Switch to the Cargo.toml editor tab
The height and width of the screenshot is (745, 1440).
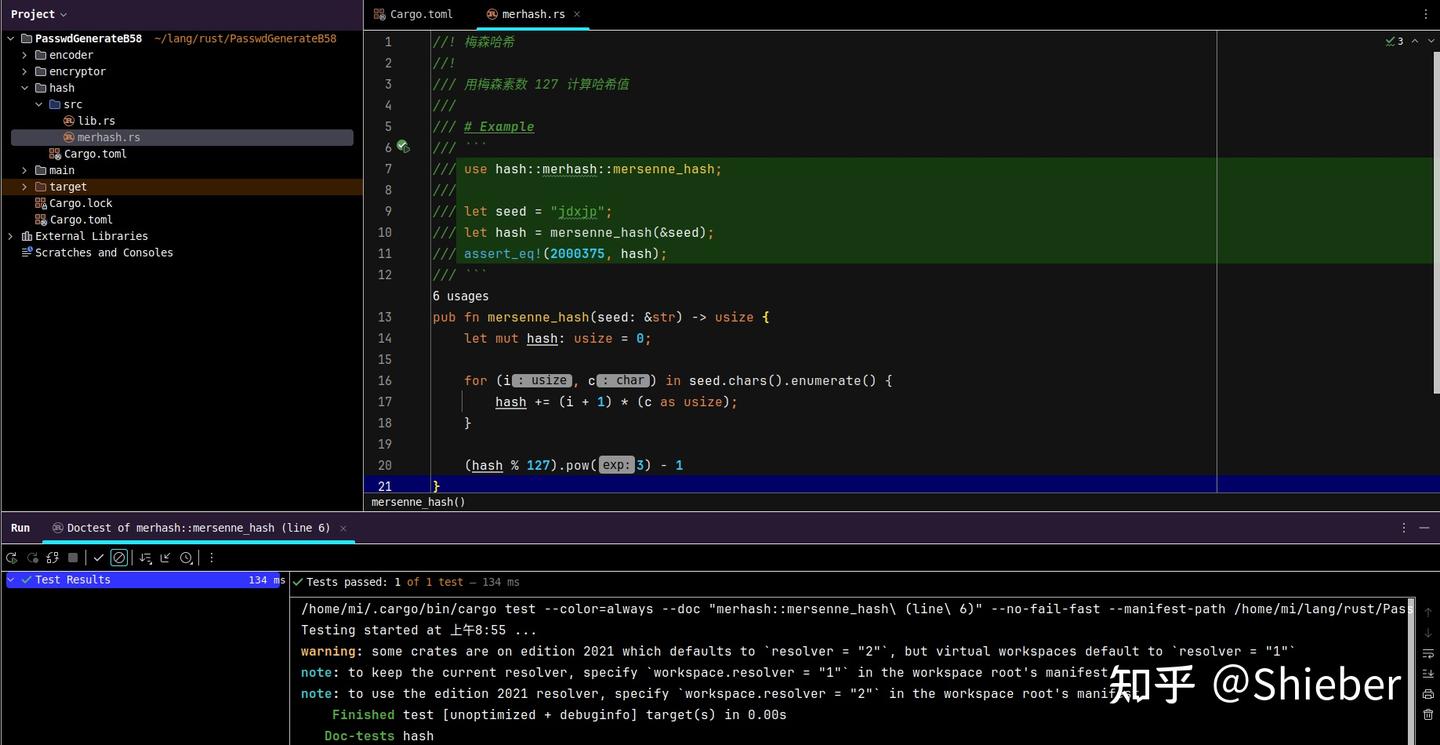point(419,14)
